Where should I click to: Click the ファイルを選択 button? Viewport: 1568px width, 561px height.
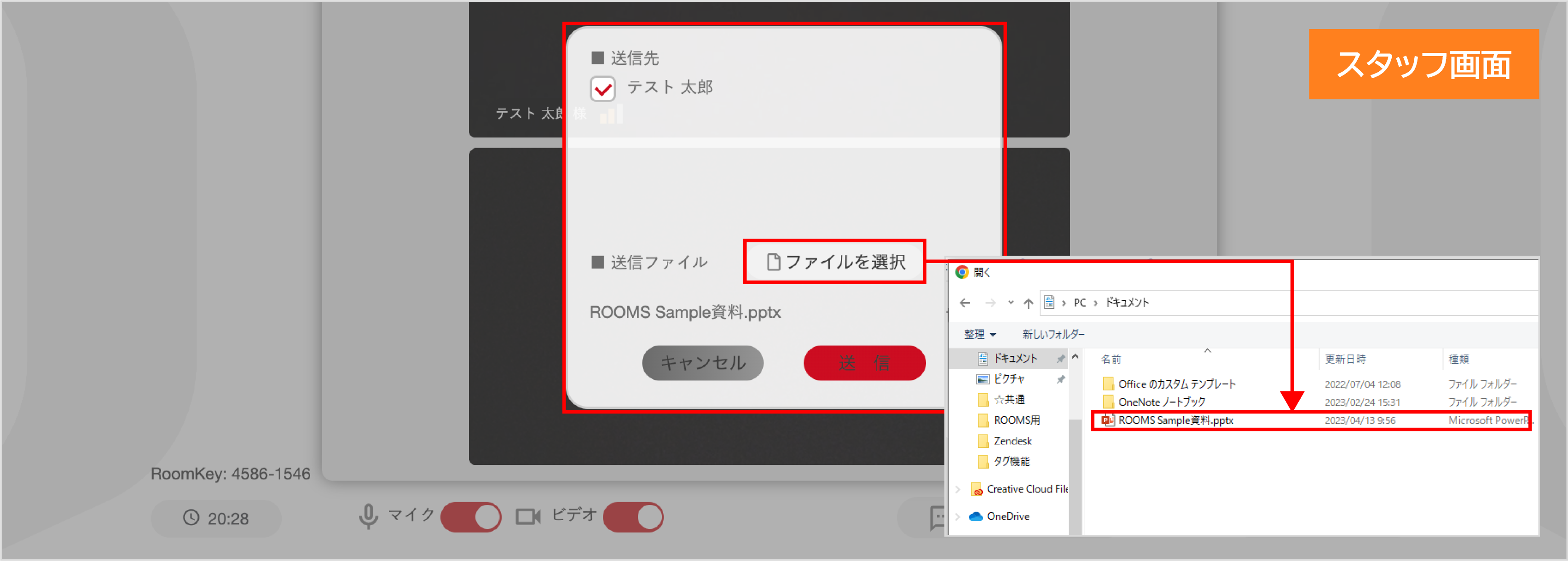tap(834, 262)
